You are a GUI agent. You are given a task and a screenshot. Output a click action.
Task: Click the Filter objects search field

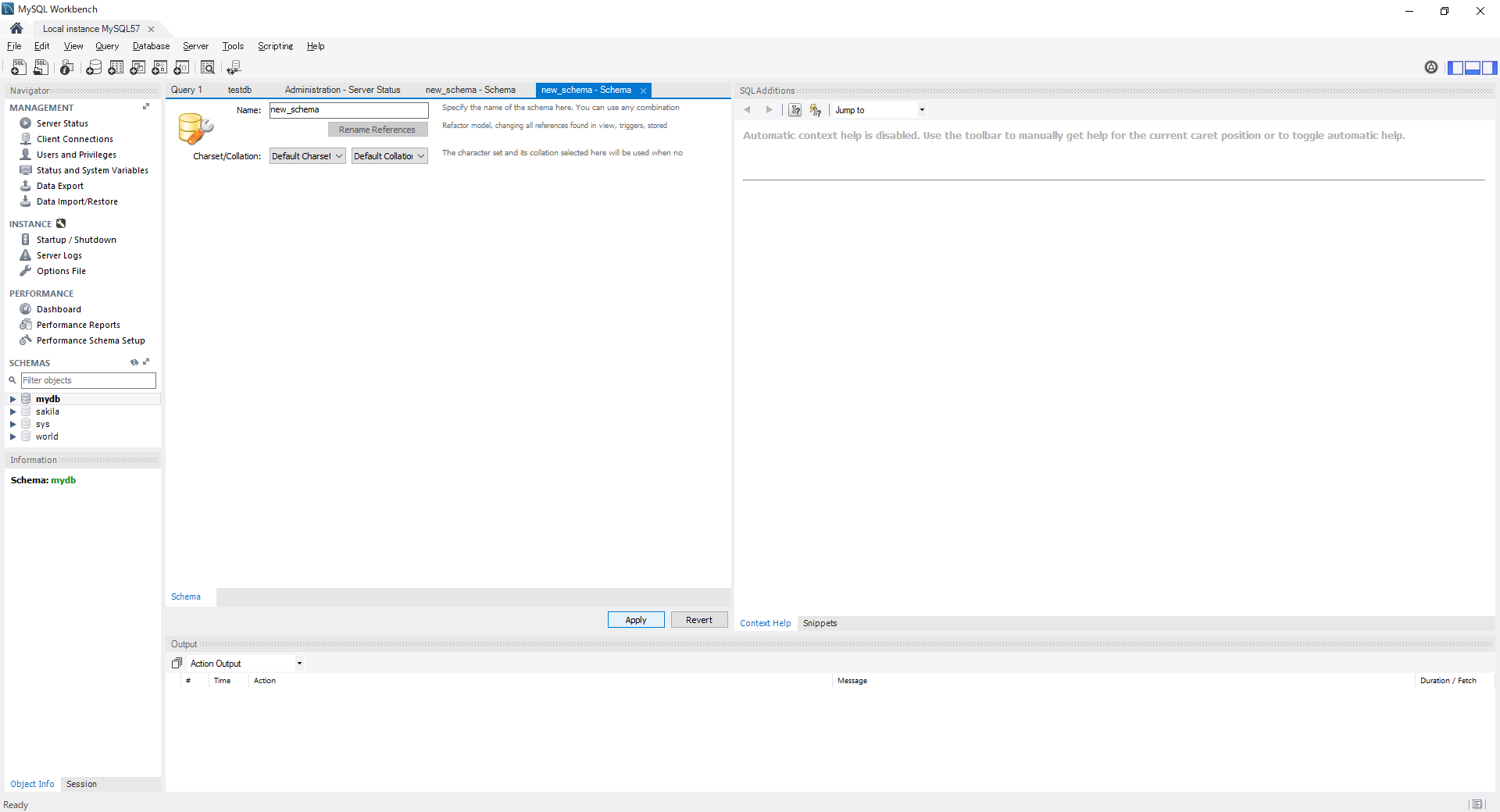click(88, 380)
